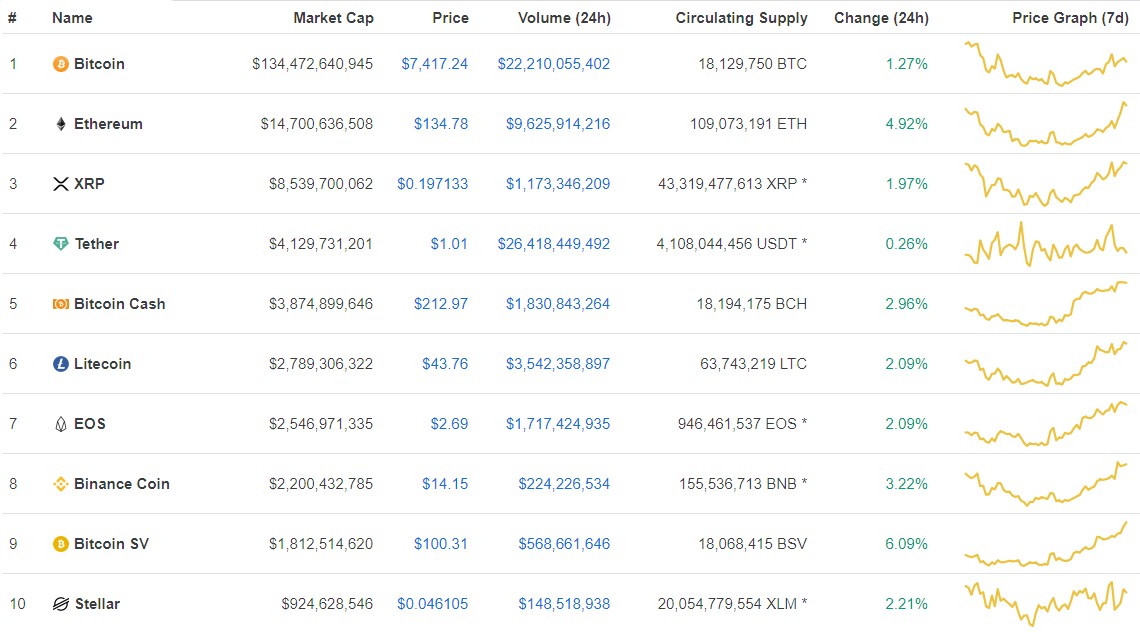Click Bitcoin SV volume $568,661,646
Image resolution: width=1140 pixels, height=633 pixels.
tap(564, 544)
